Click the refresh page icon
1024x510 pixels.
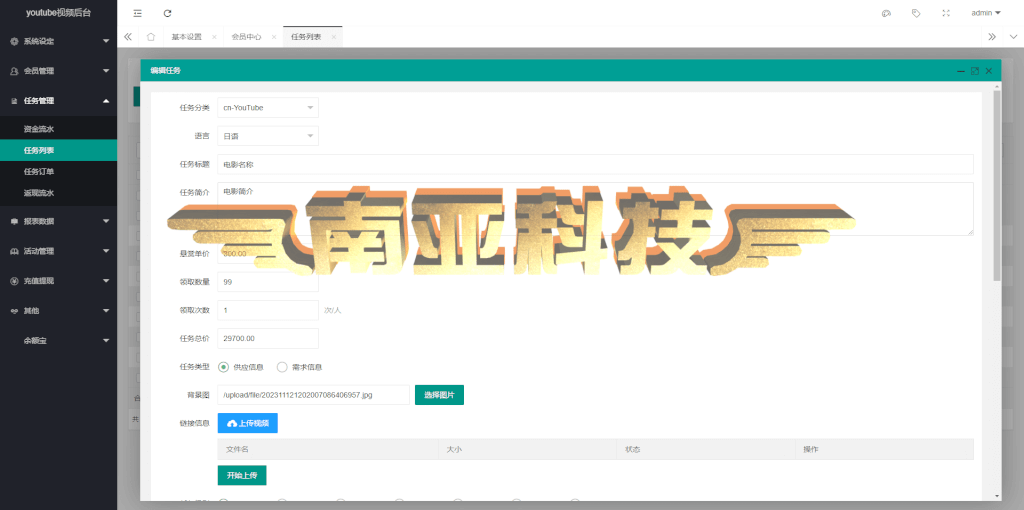[x=168, y=13]
